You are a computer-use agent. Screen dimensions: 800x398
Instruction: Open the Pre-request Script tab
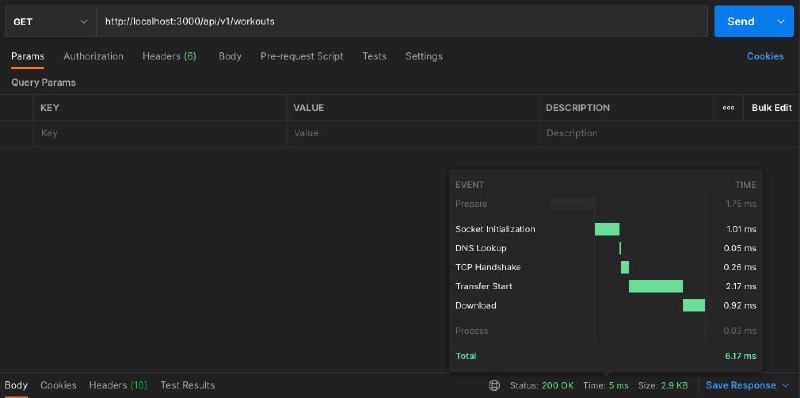pos(302,56)
